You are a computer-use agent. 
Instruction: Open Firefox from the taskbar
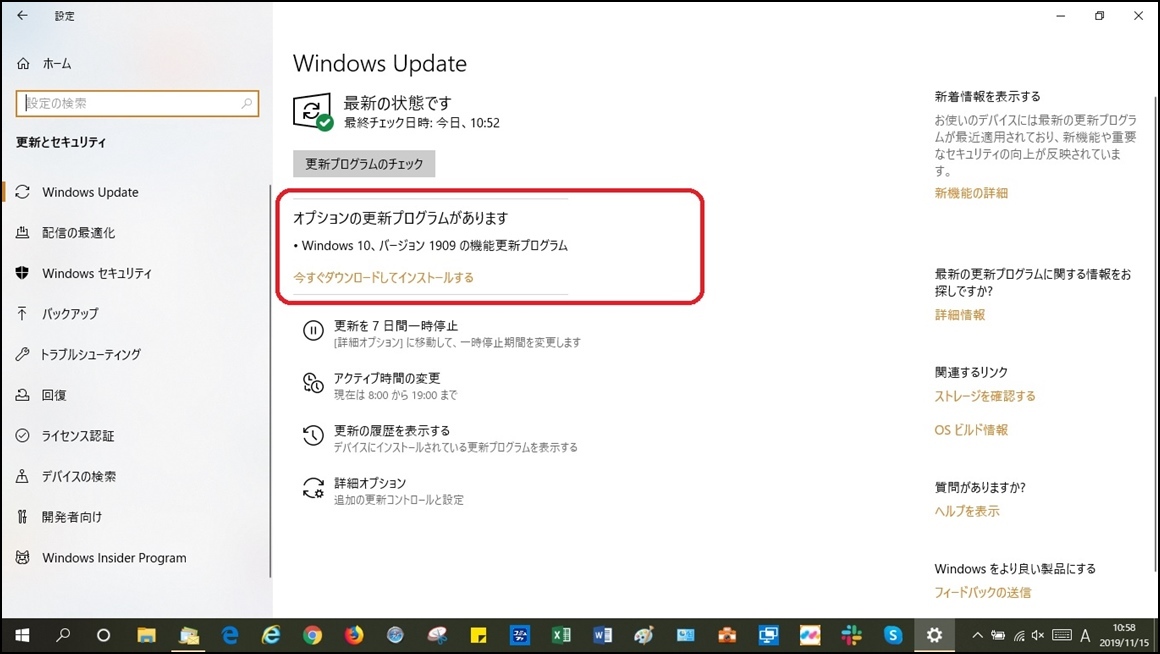tap(354, 636)
